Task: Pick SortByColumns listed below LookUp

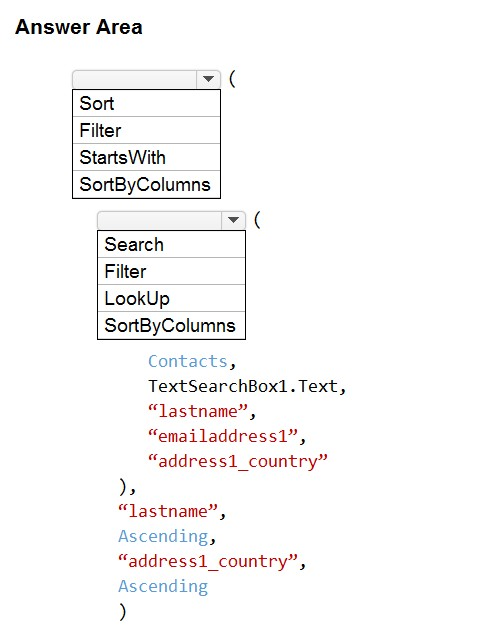Action: coord(171,326)
